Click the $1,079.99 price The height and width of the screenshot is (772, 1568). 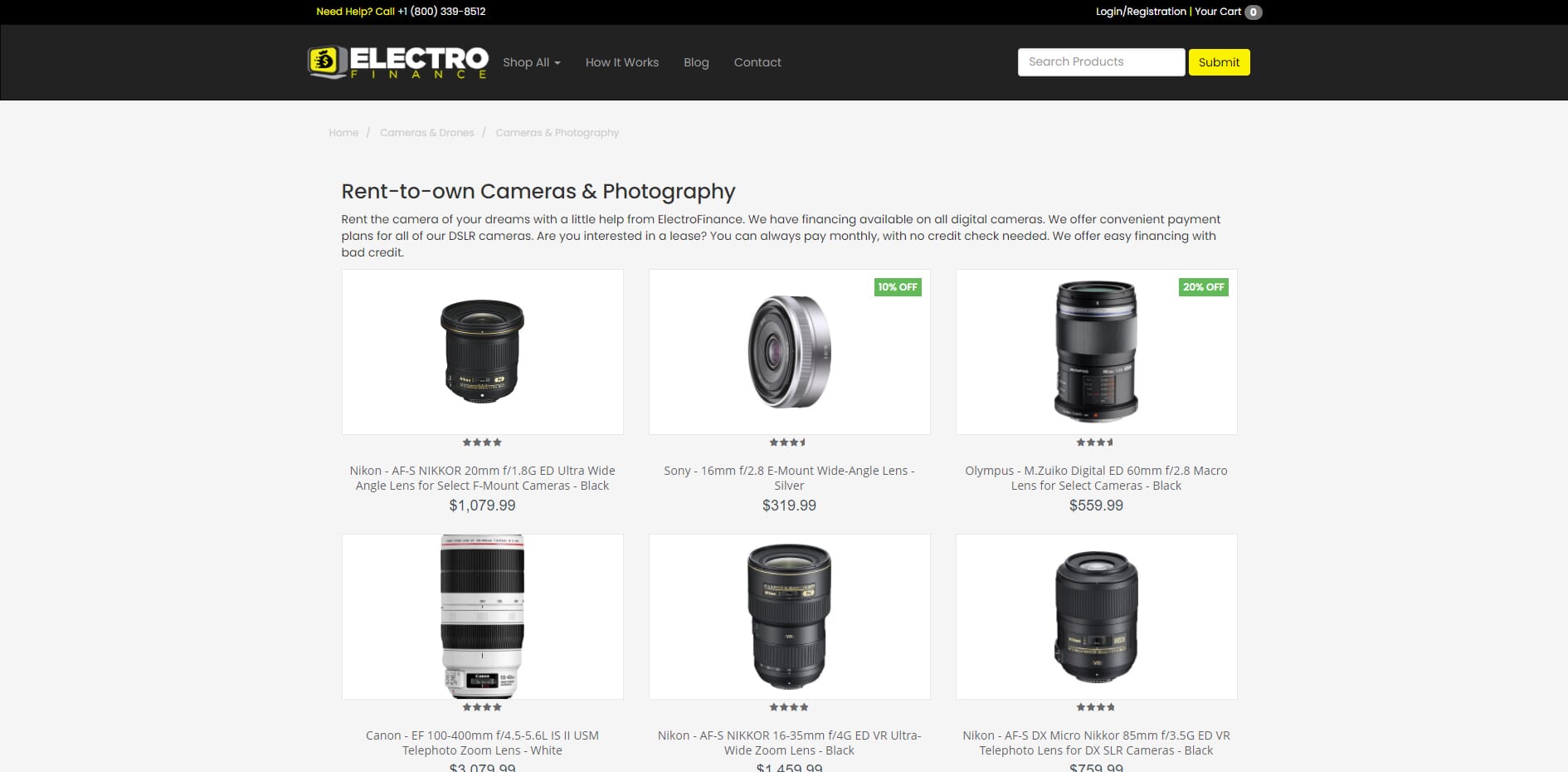point(483,506)
